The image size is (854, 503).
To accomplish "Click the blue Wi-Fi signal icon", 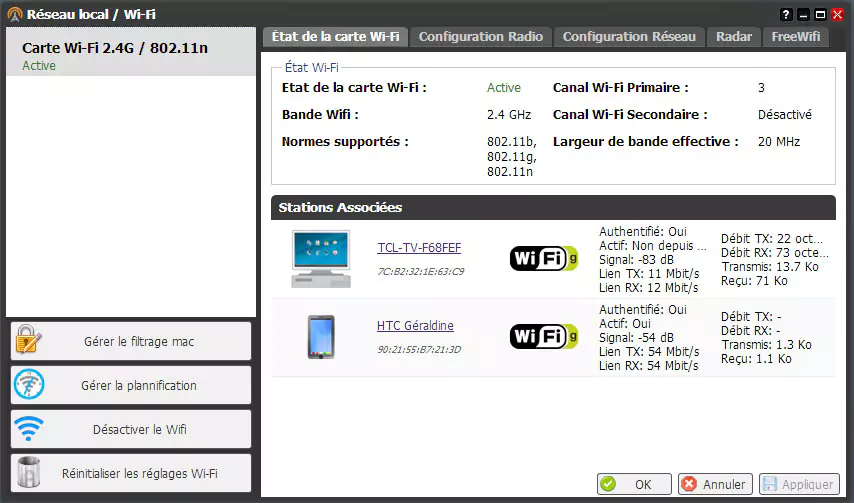I will [x=28, y=429].
